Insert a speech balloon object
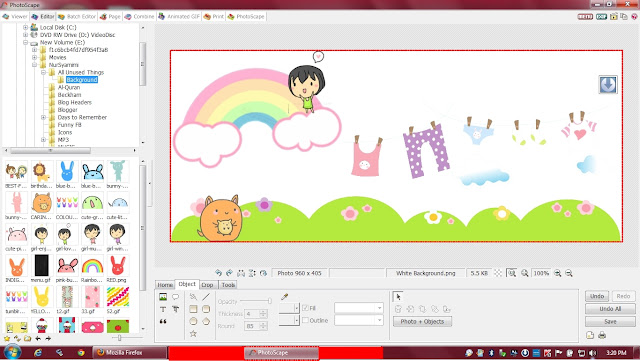The height and width of the screenshot is (361, 640). [176, 297]
